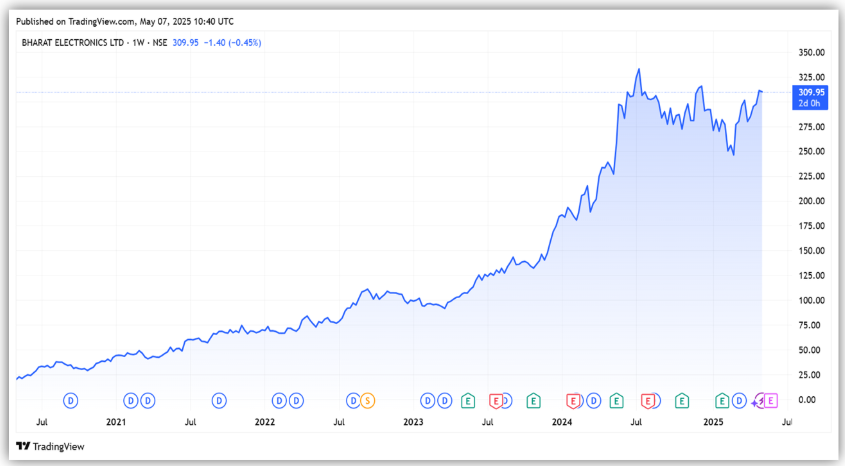Click the single D marker near Jul 2021
The width and height of the screenshot is (845, 466).
pyautogui.click(x=219, y=400)
